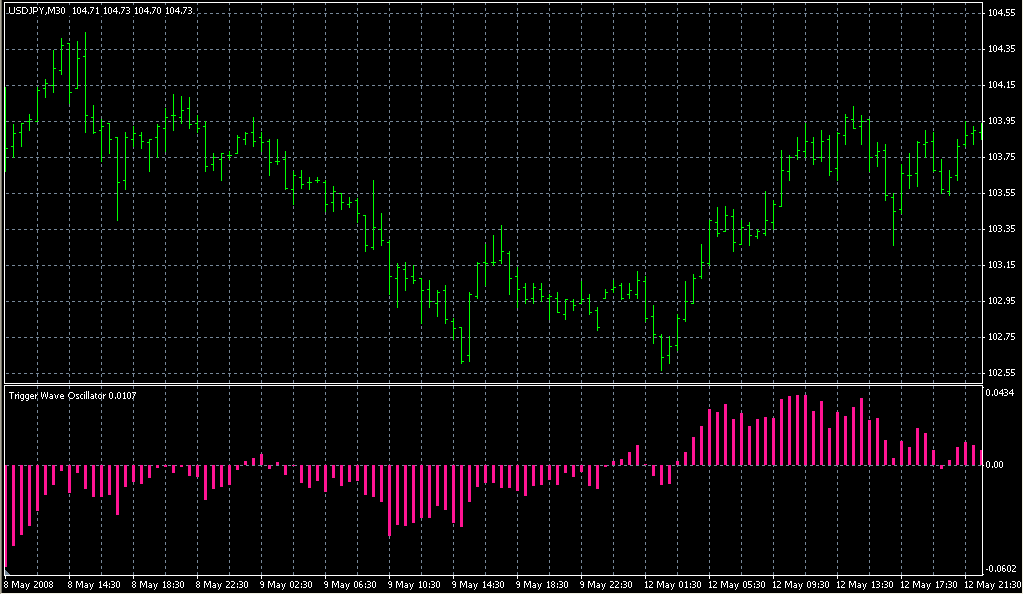Click the 104.55 price scale label
This screenshot has width=1024, height=594.
pyautogui.click(x=1001, y=12)
